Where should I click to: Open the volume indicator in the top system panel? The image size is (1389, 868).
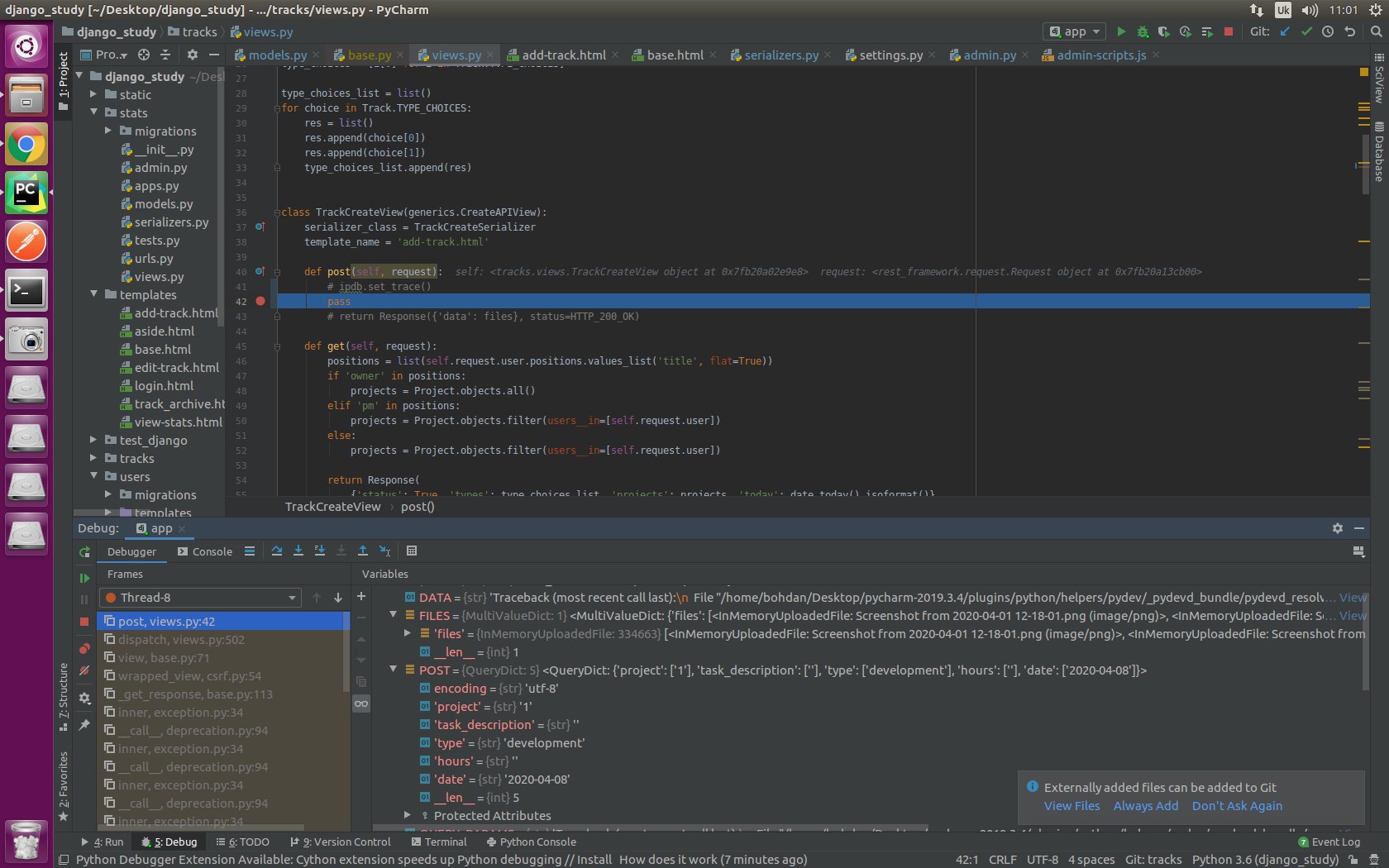tap(1310, 10)
